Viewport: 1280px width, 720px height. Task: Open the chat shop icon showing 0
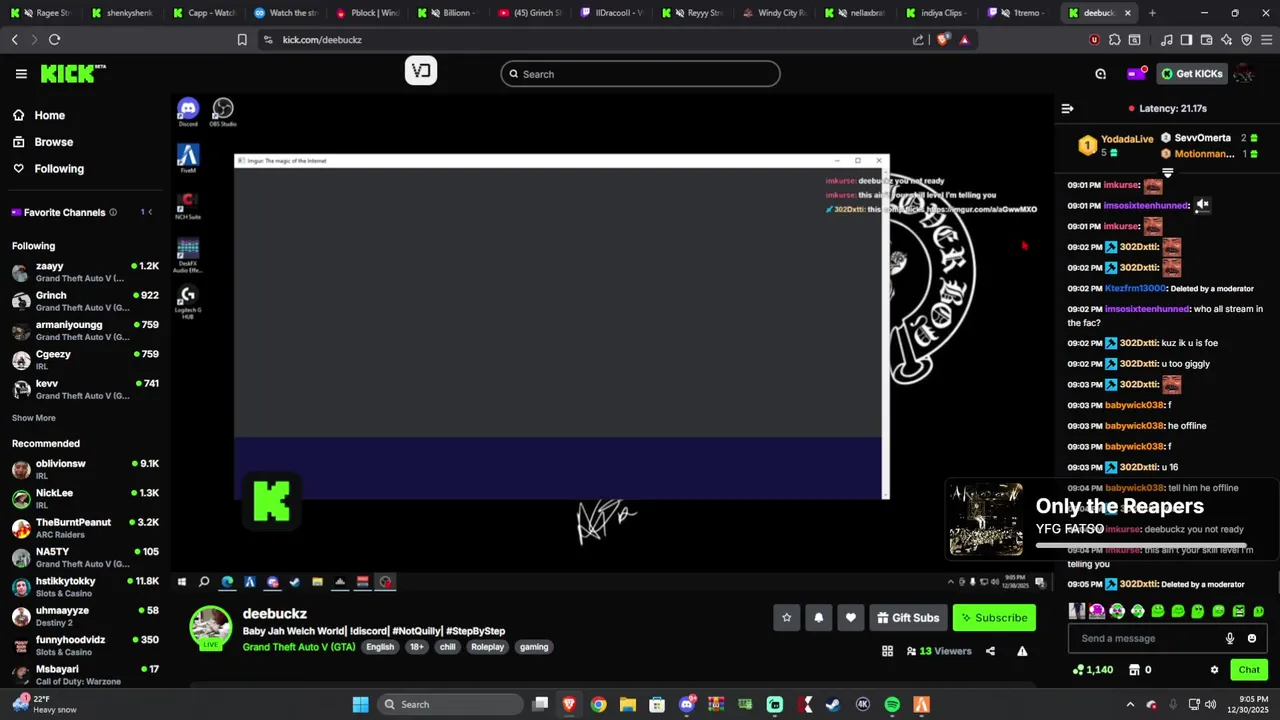pos(1135,670)
